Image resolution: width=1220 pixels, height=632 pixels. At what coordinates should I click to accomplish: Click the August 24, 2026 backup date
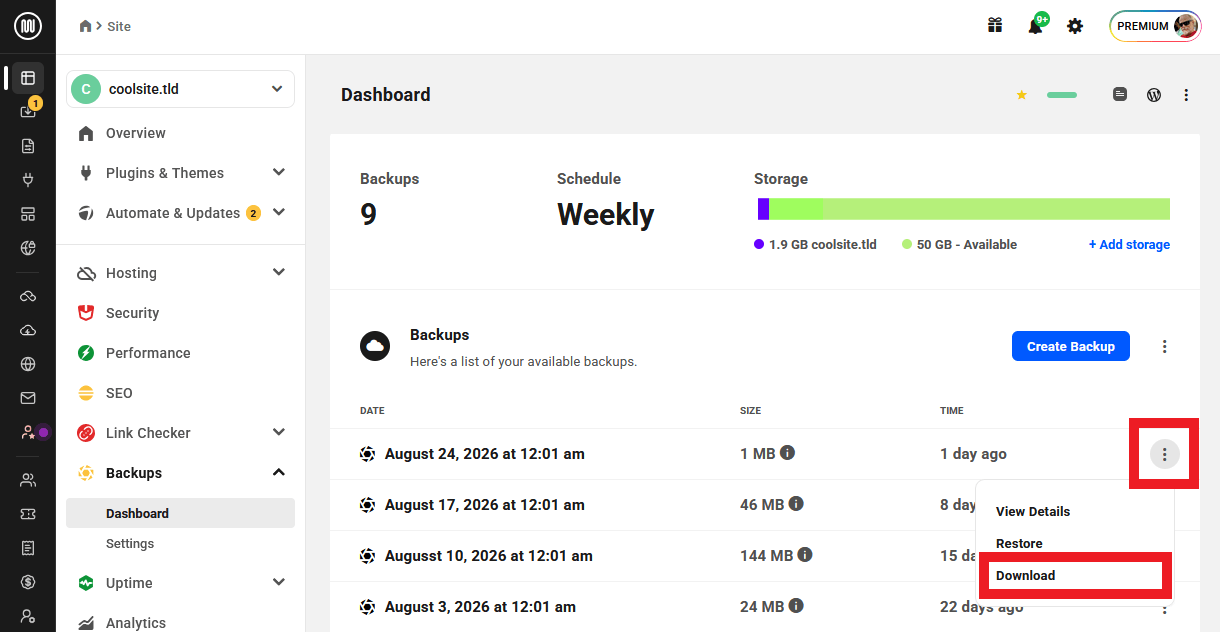click(x=485, y=453)
